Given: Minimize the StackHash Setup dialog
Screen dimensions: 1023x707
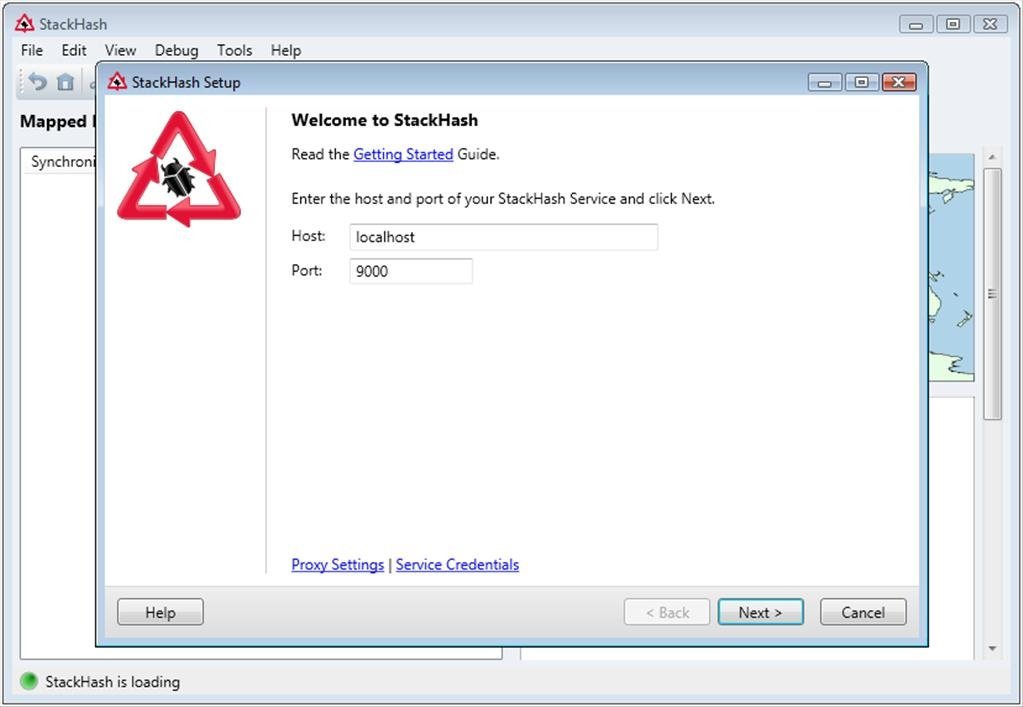Looking at the screenshot, I should pyautogui.click(x=825, y=82).
